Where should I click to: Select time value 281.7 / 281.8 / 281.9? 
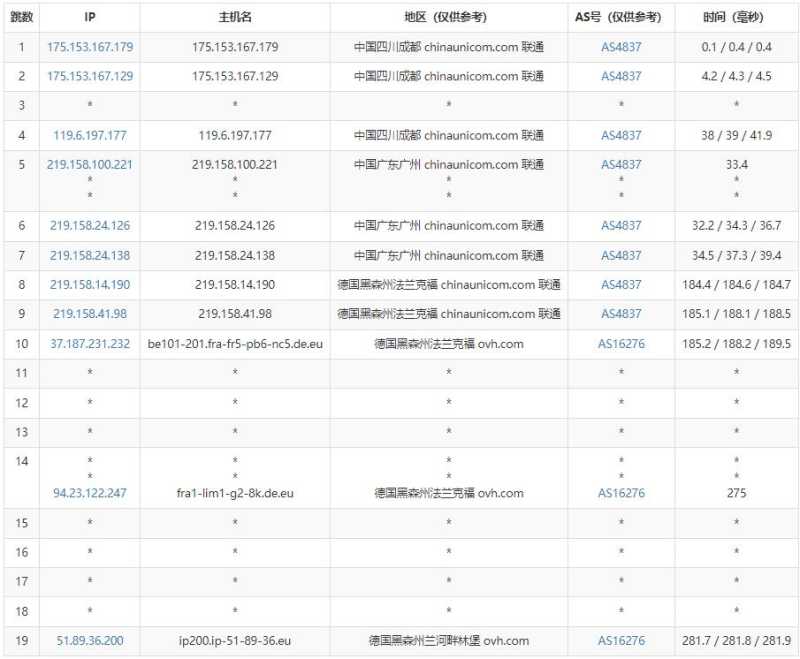736,641
